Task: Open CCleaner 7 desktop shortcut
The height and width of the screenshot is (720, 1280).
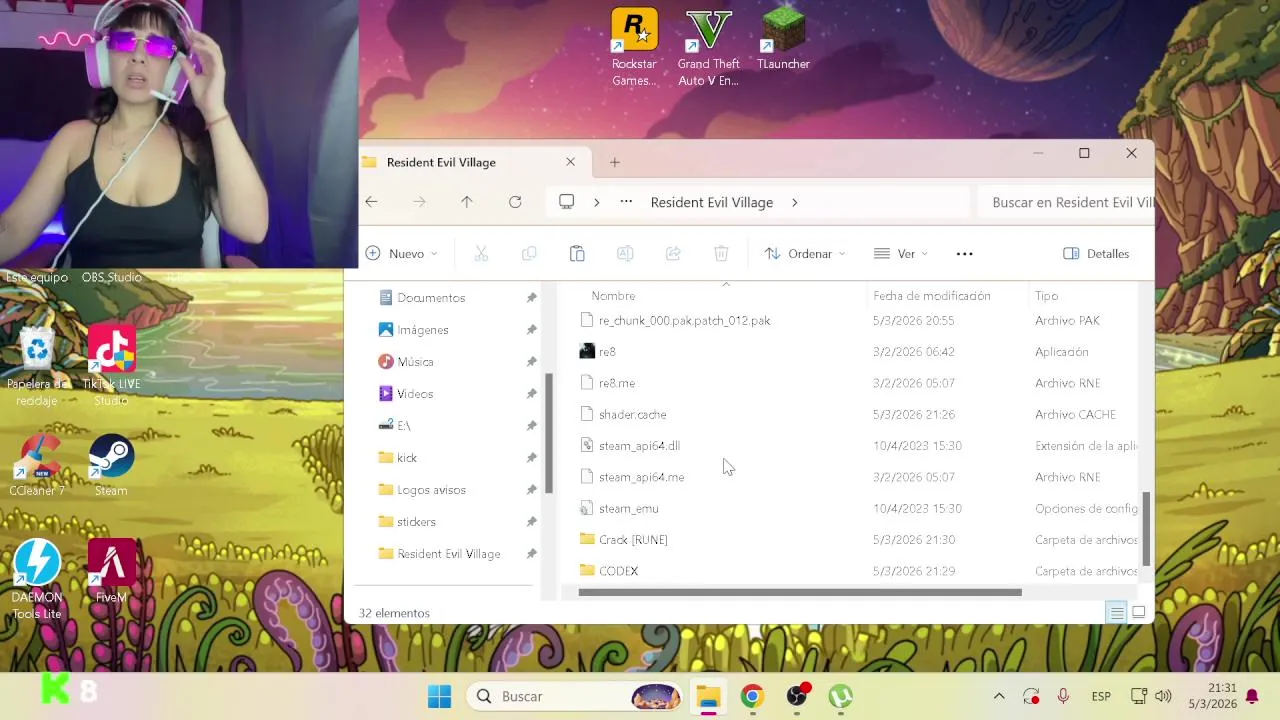Action: 37,465
